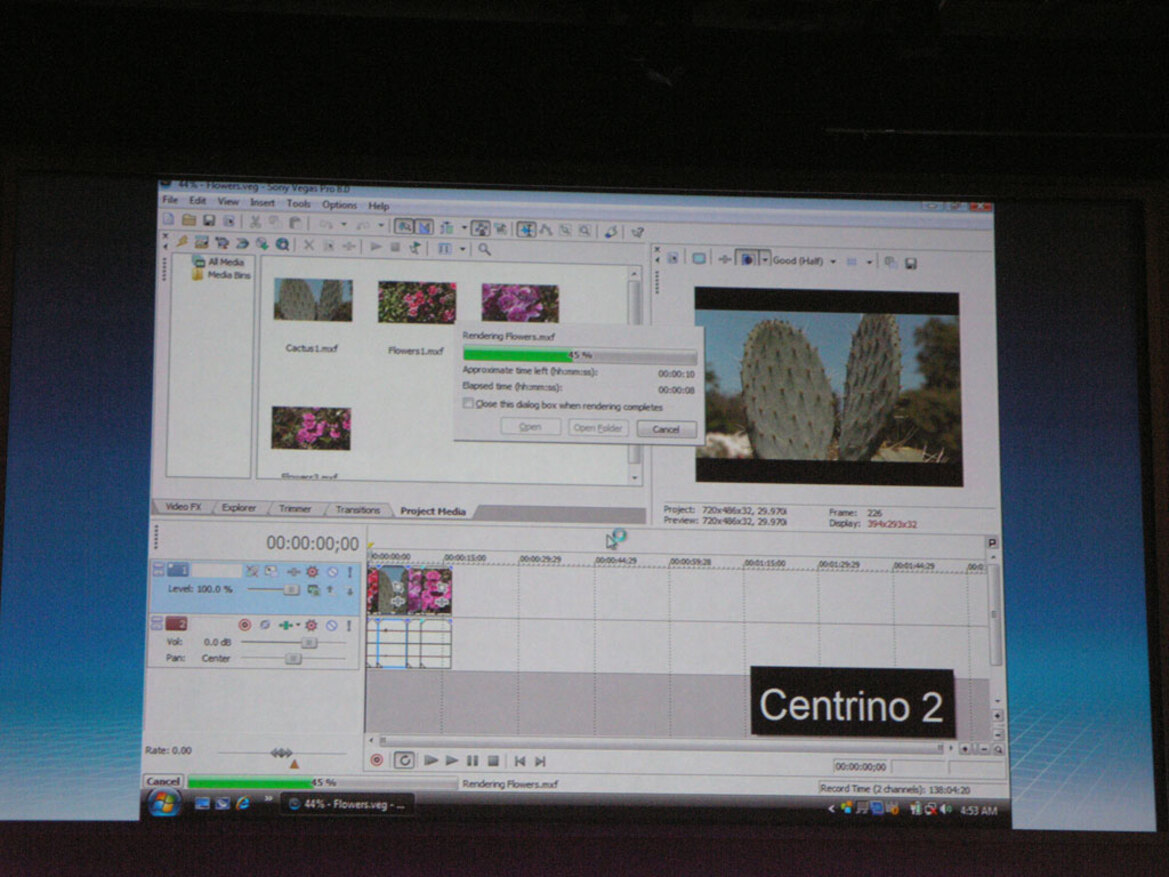Adjust the Pan Center slider on track 2
Screen dimensions: 1169x877
click(293, 658)
